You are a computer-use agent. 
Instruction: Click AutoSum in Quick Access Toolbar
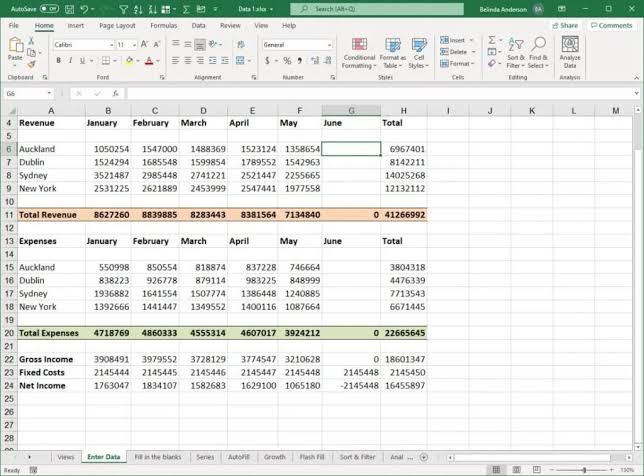(x=186, y=9)
